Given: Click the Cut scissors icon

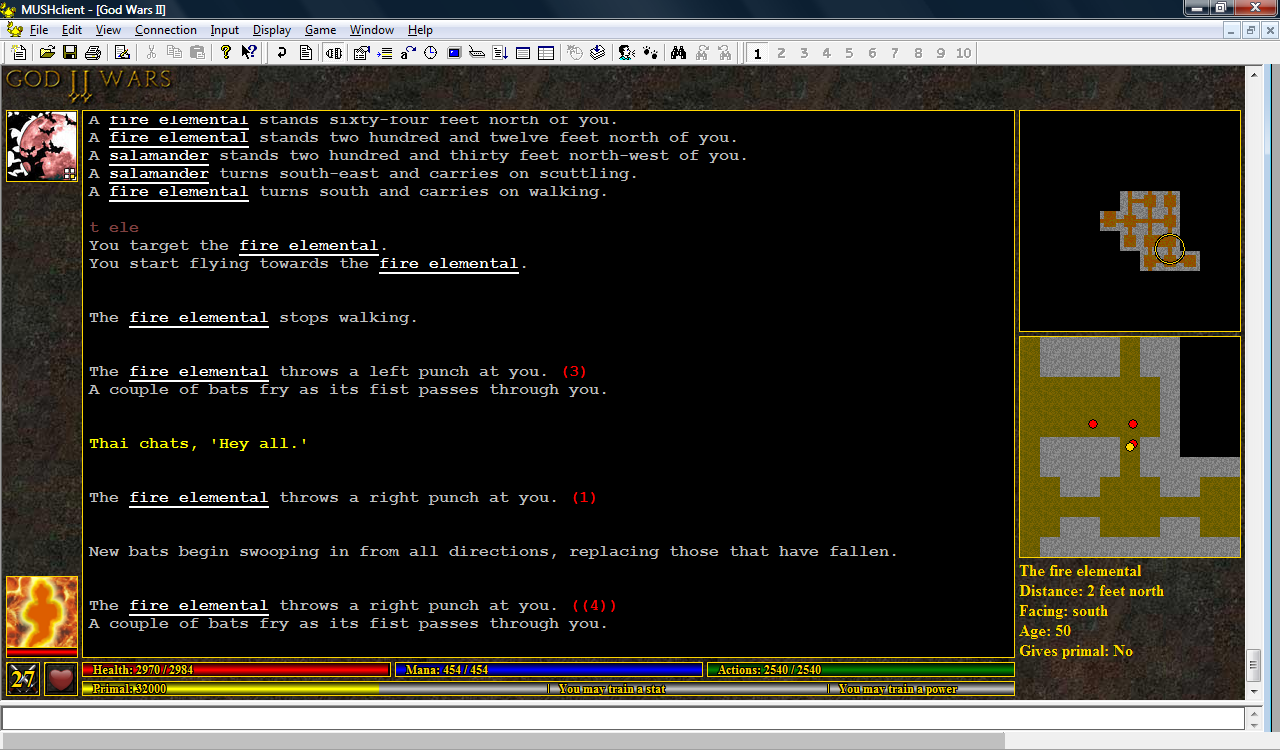Looking at the screenshot, I should pos(151,53).
